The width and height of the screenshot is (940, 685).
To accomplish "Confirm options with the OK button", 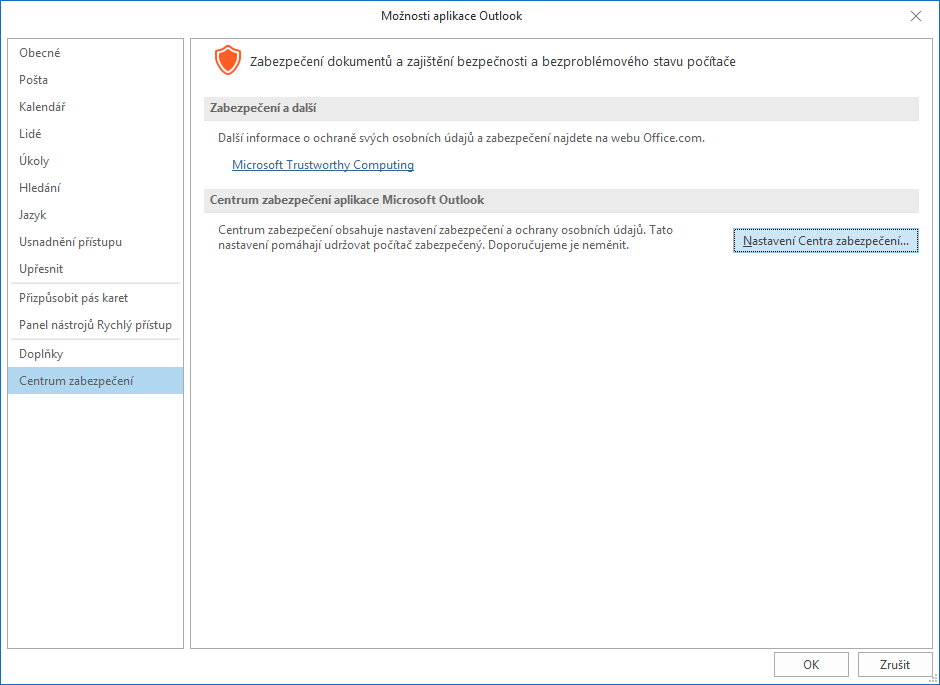I will coord(811,665).
